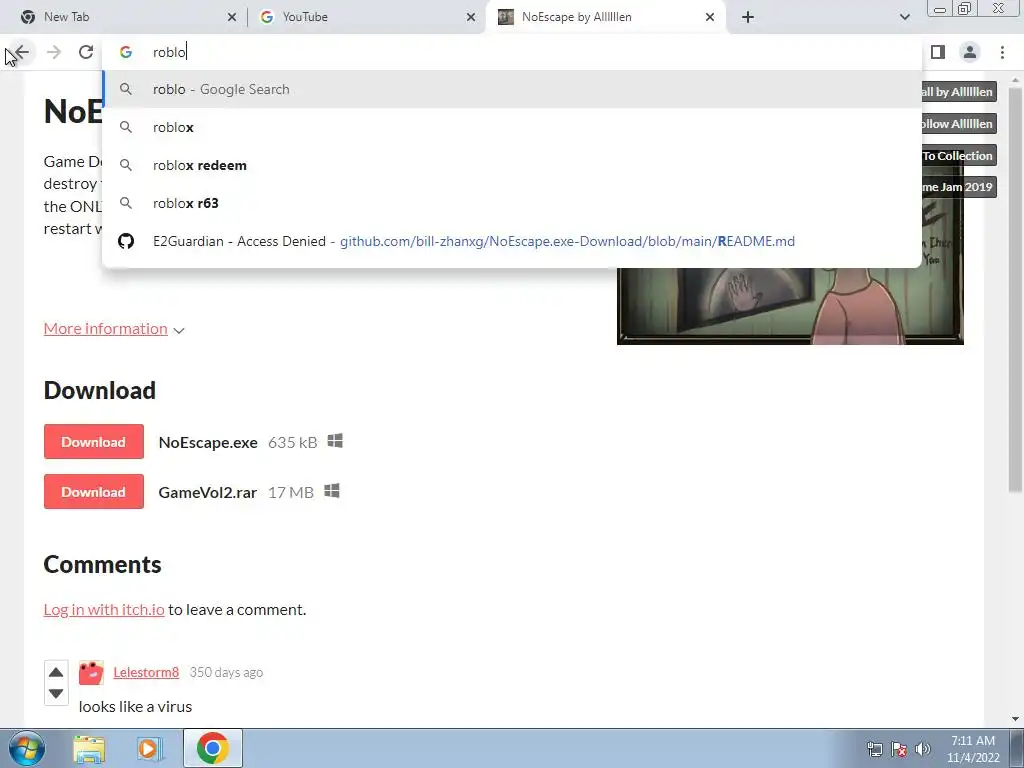Reload the current page
The image size is (1024, 768).
[86, 52]
